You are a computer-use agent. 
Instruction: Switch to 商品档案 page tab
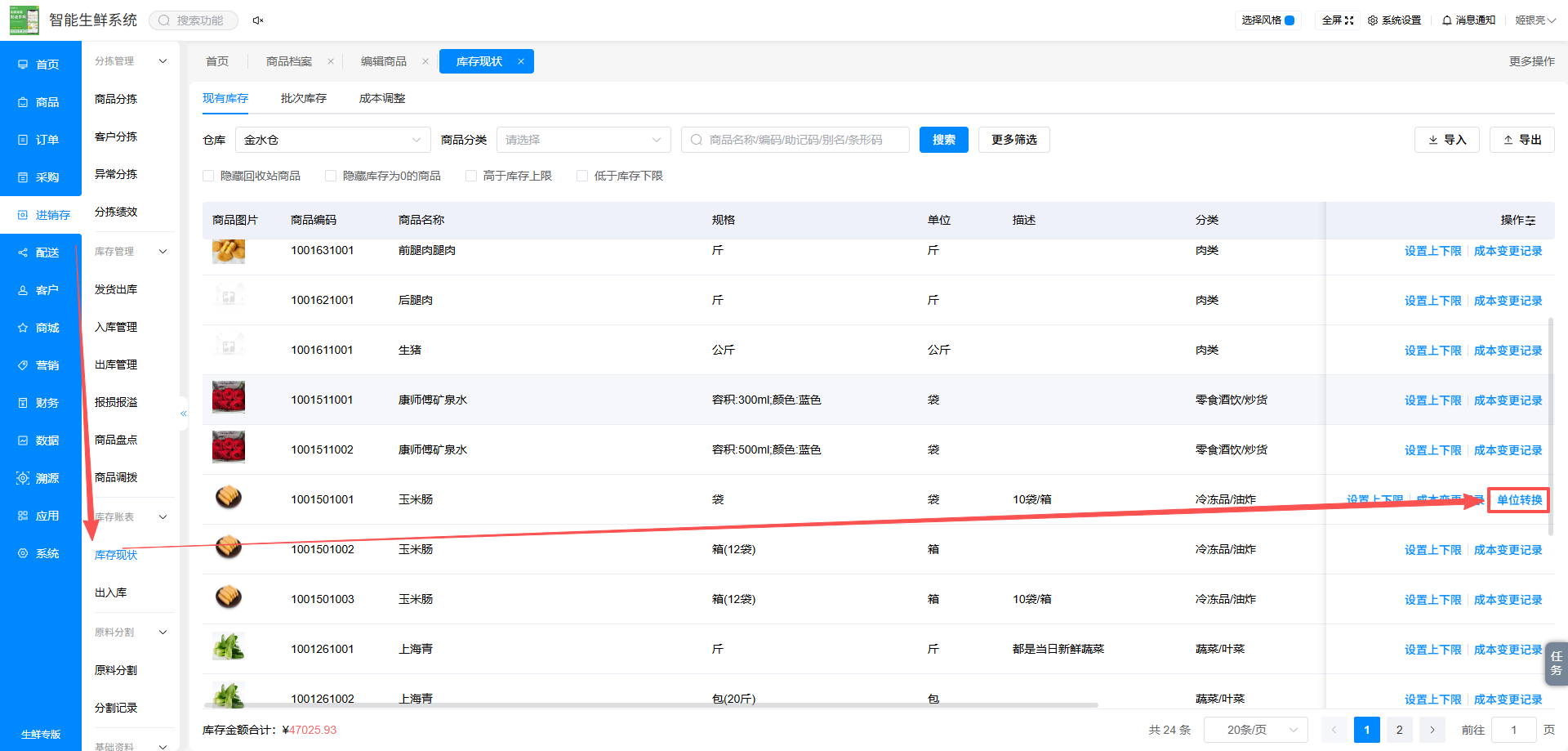[289, 61]
